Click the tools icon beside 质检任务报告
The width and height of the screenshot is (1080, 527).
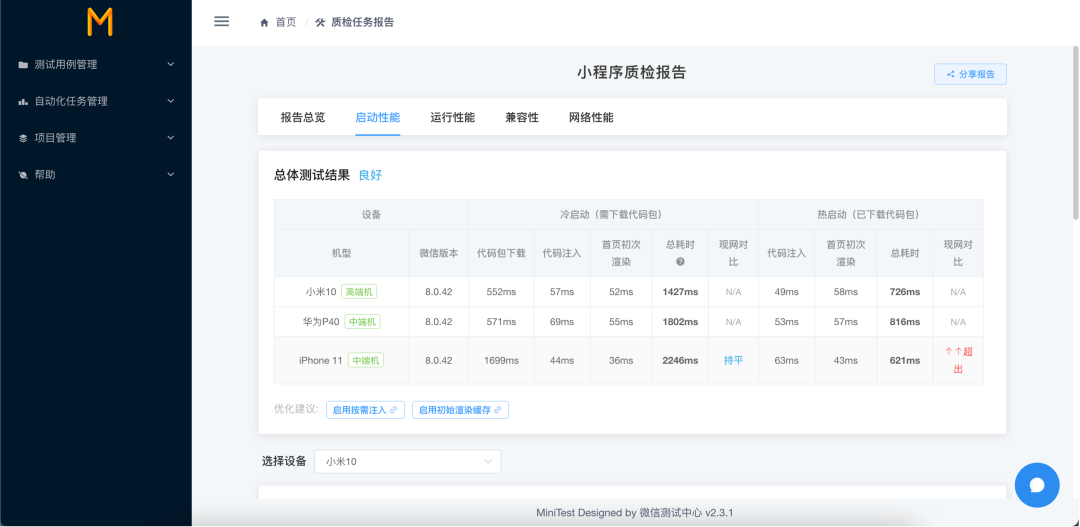(x=320, y=22)
